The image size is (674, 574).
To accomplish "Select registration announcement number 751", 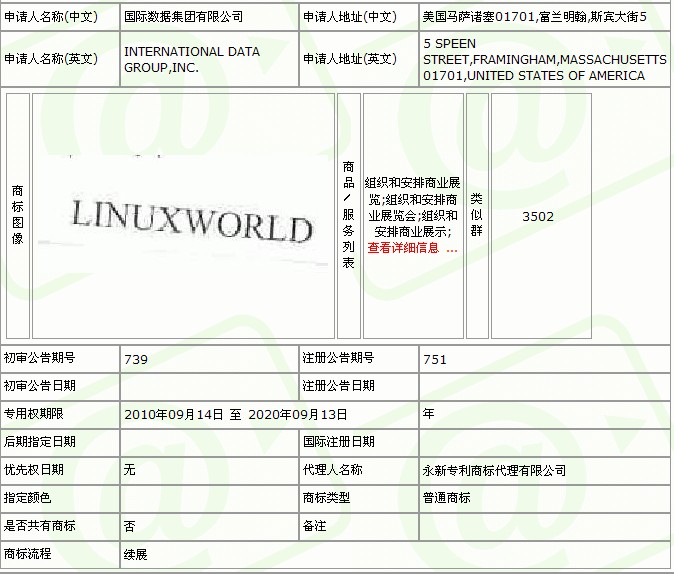I will [x=435, y=359].
